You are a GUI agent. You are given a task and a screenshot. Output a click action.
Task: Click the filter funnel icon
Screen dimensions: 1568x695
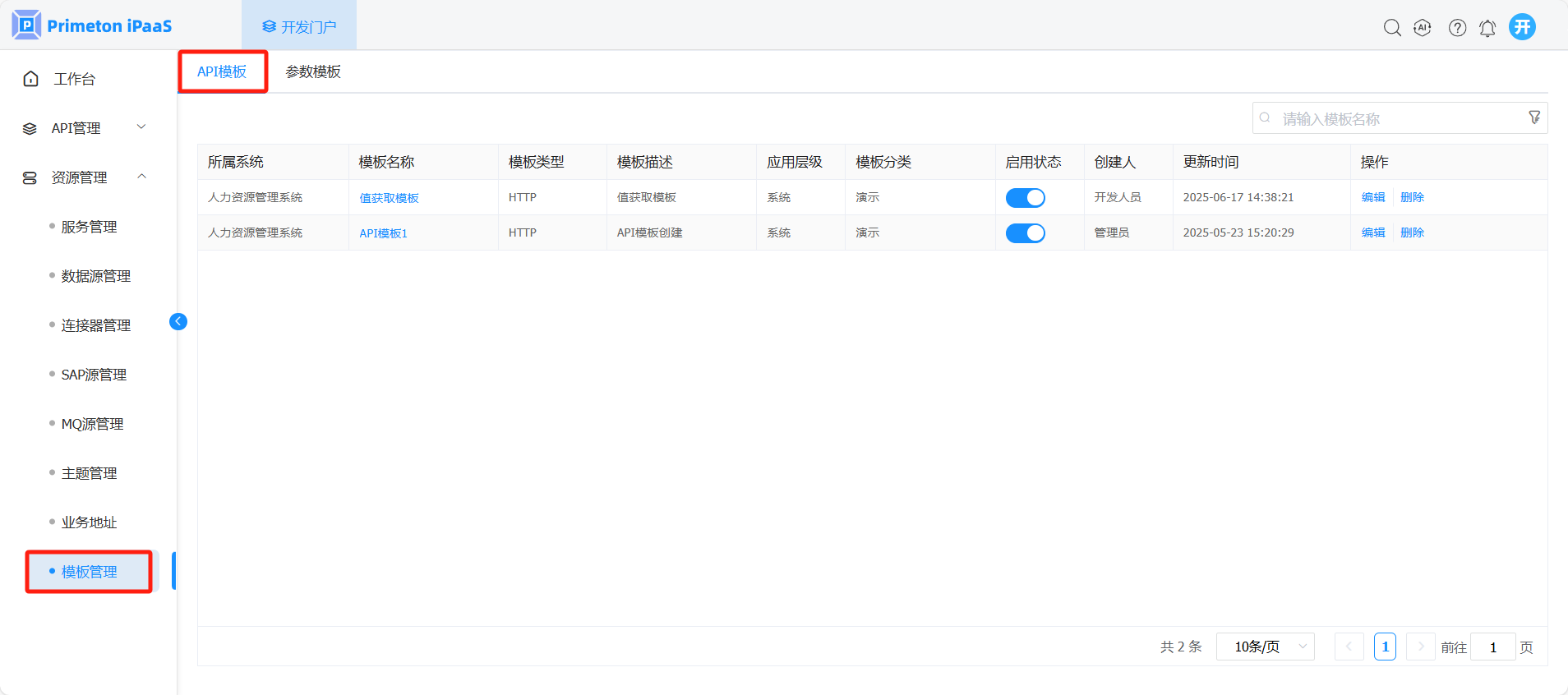coord(1534,117)
